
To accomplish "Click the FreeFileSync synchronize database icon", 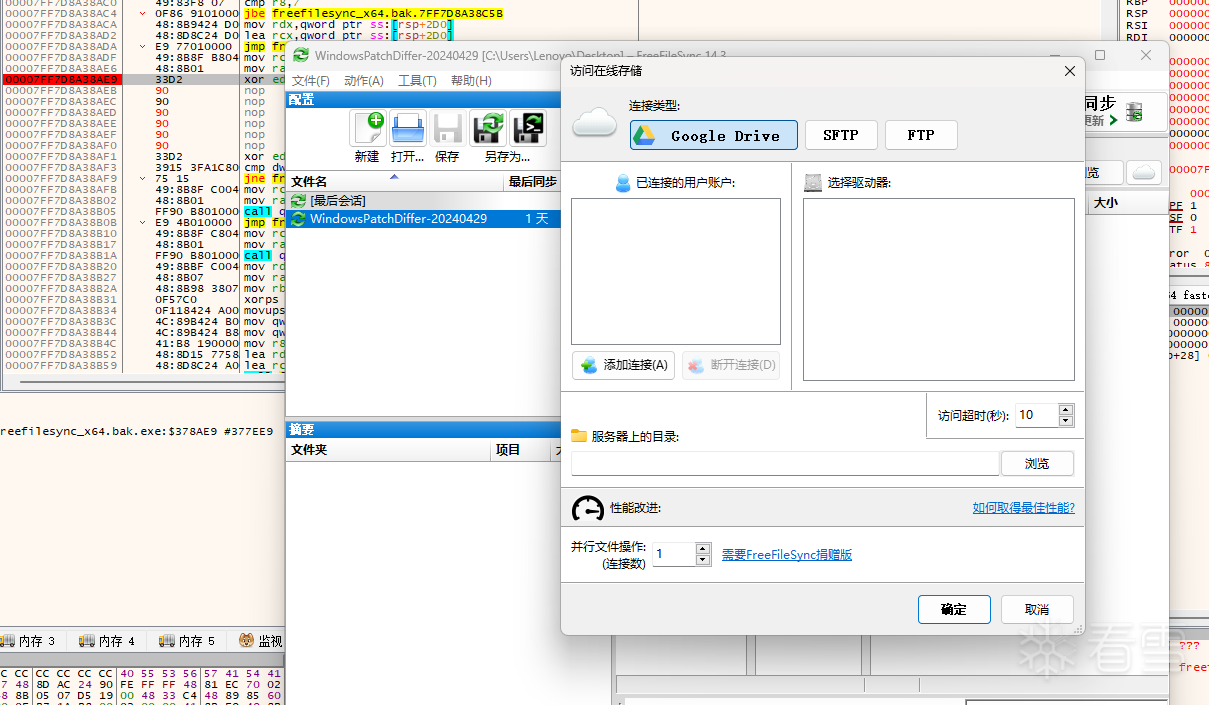I will 1134,112.
